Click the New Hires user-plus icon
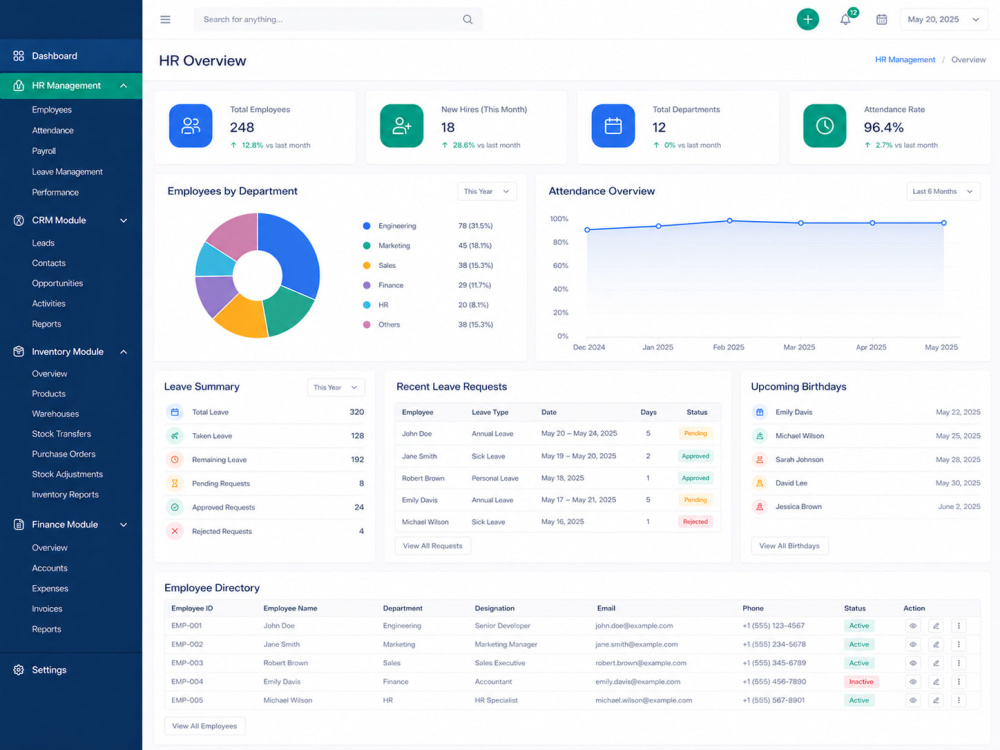1000x750 pixels. [x=401, y=126]
